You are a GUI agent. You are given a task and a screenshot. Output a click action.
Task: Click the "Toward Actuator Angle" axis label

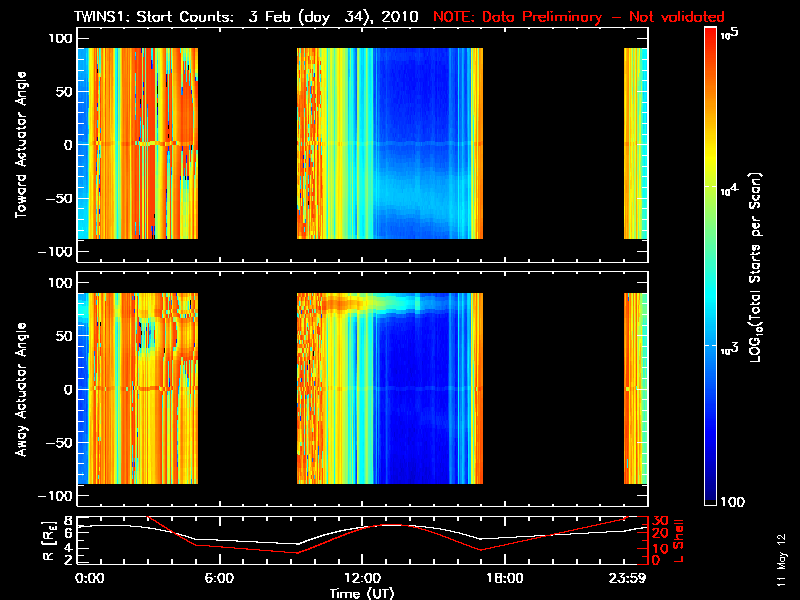(x=21, y=144)
